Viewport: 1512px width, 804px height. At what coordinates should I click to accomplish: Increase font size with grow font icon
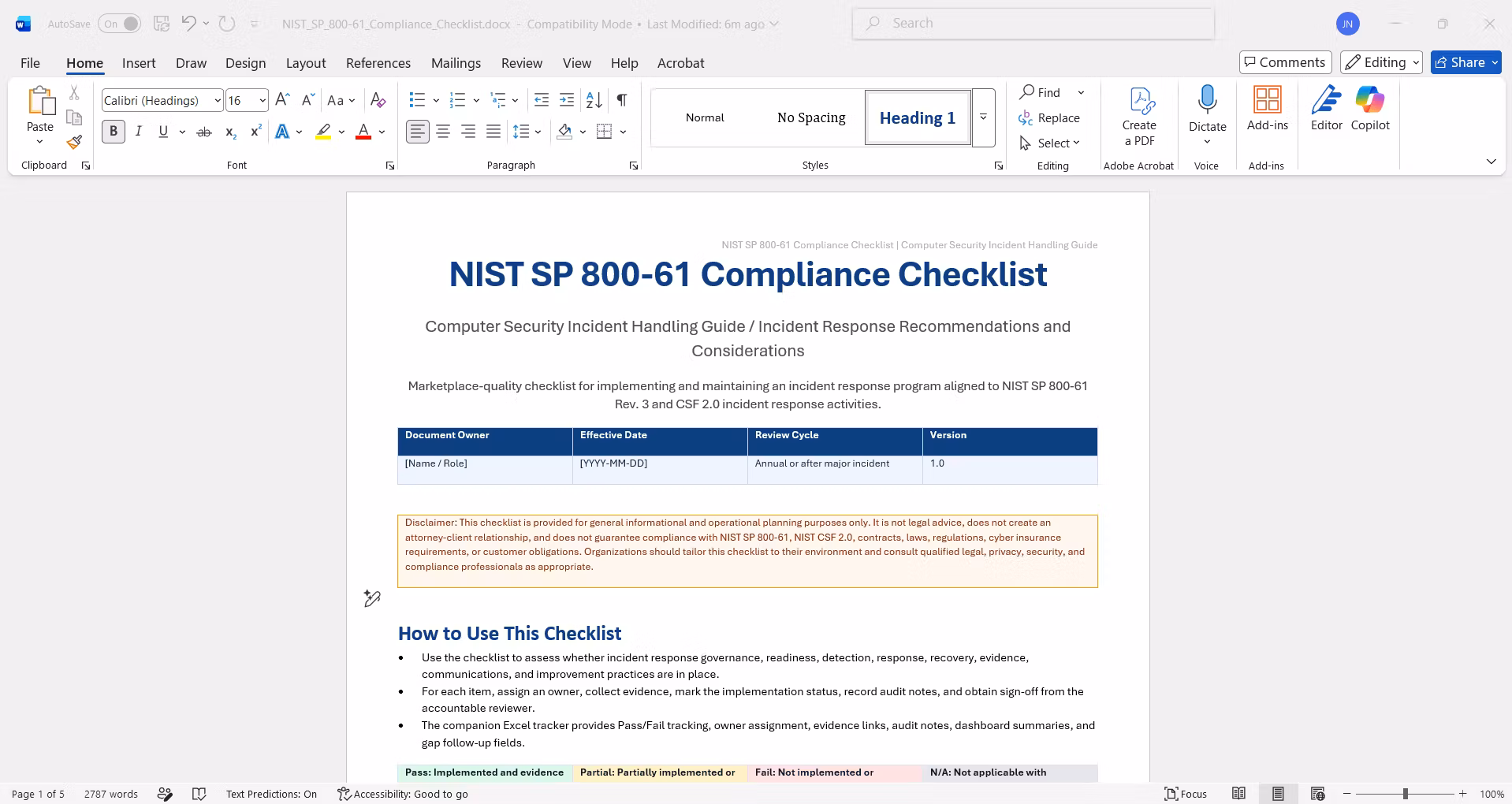click(283, 100)
